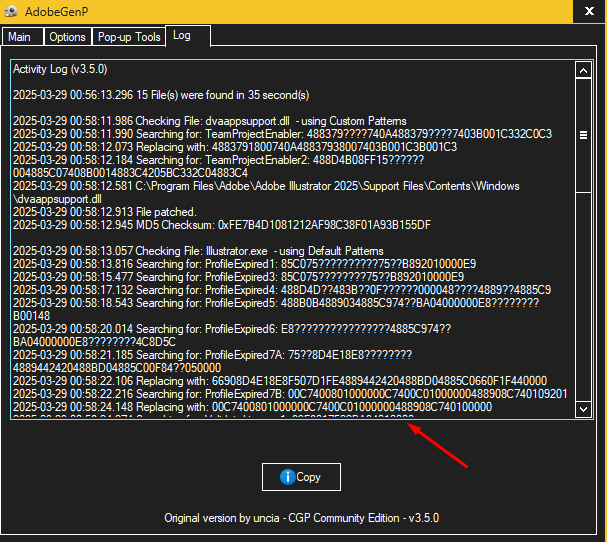Screen dimensions: 607x542
Task: Click the Log tab
Action: click(x=181, y=36)
